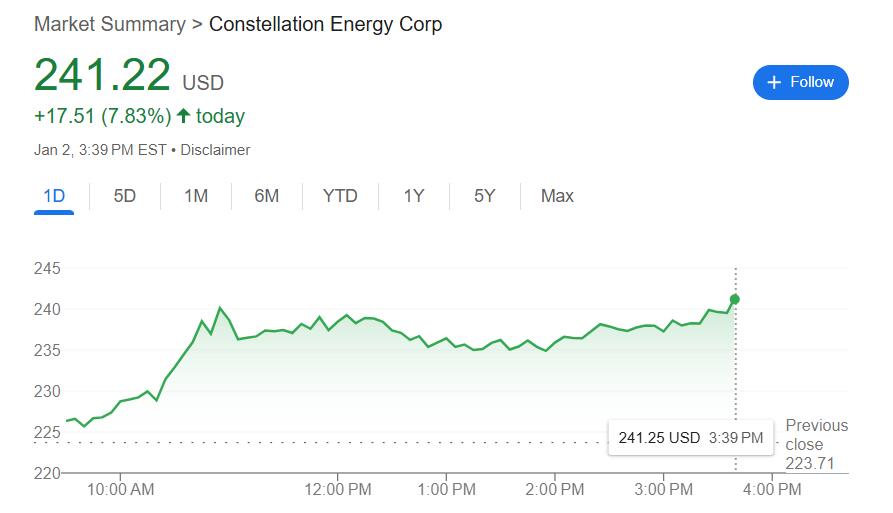This screenshot has height=513, width=893.
Task: Select the Max time range tab
Action: tap(557, 196)
